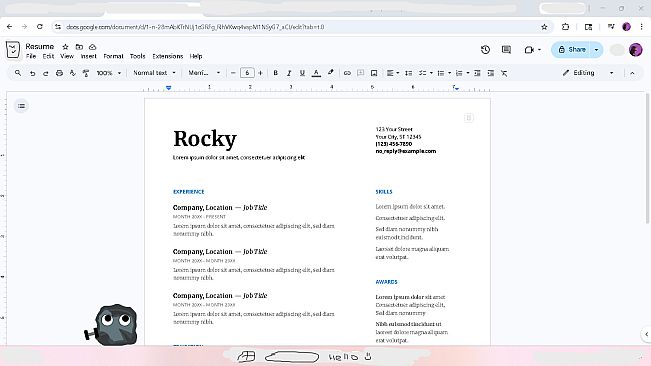Open version history clock icon
The image size is (651, 366).
[x=485, y=50]
